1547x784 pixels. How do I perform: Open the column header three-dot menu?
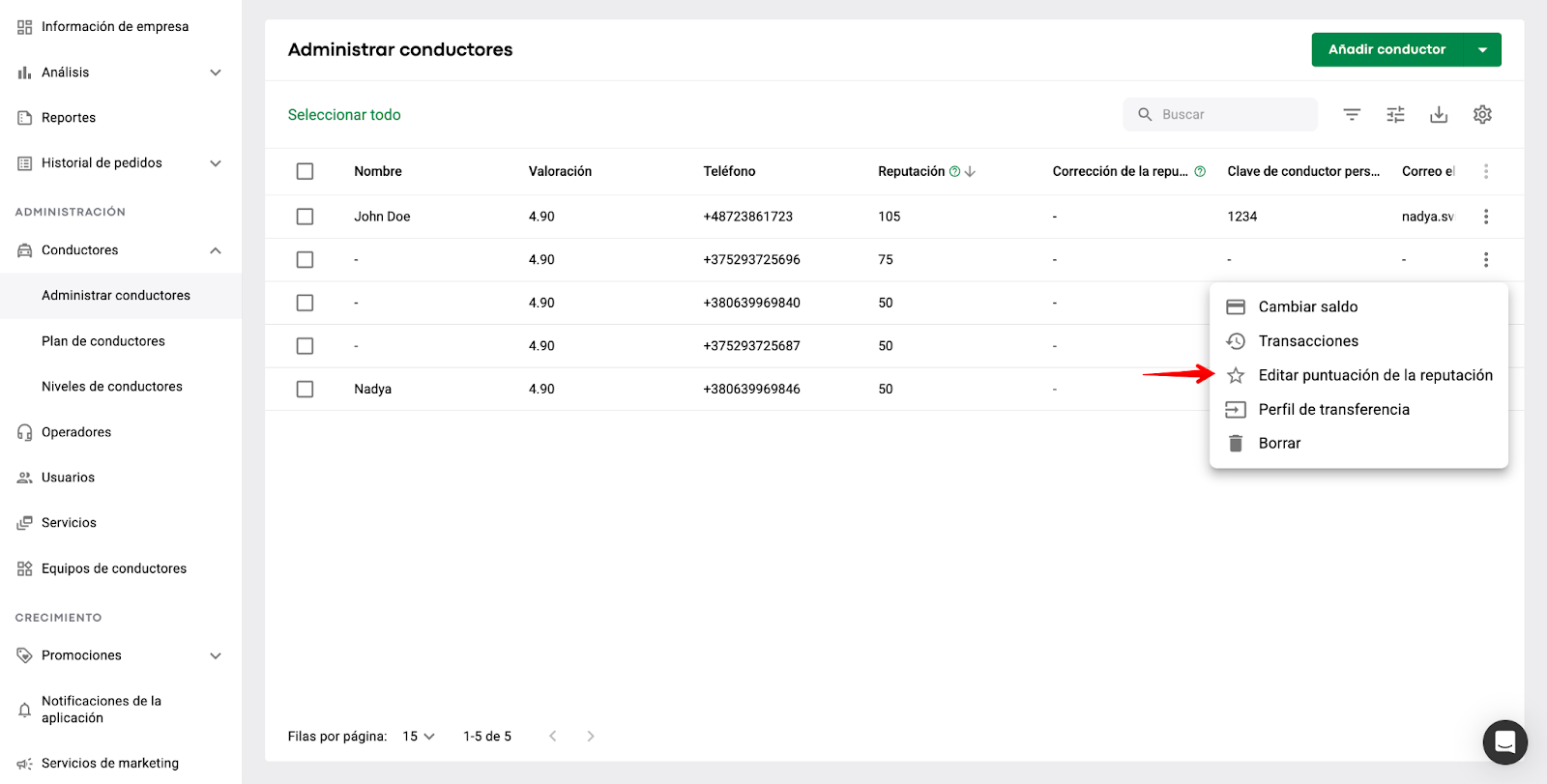(1486, 171)
